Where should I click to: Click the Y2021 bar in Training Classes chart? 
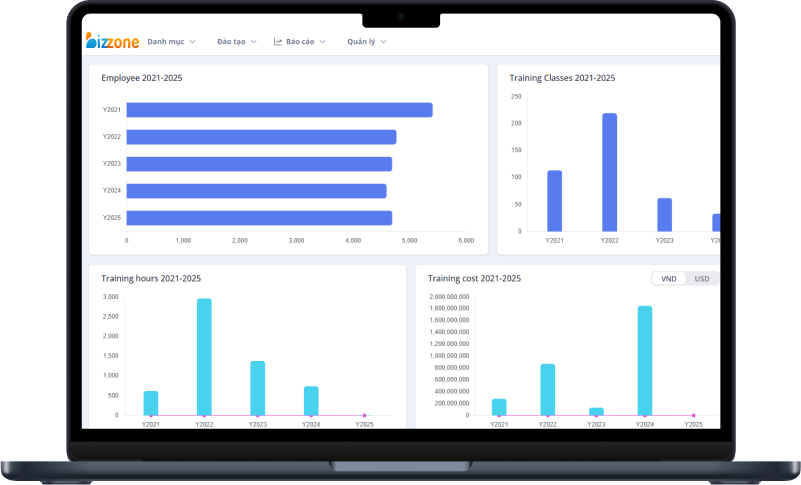554,201
